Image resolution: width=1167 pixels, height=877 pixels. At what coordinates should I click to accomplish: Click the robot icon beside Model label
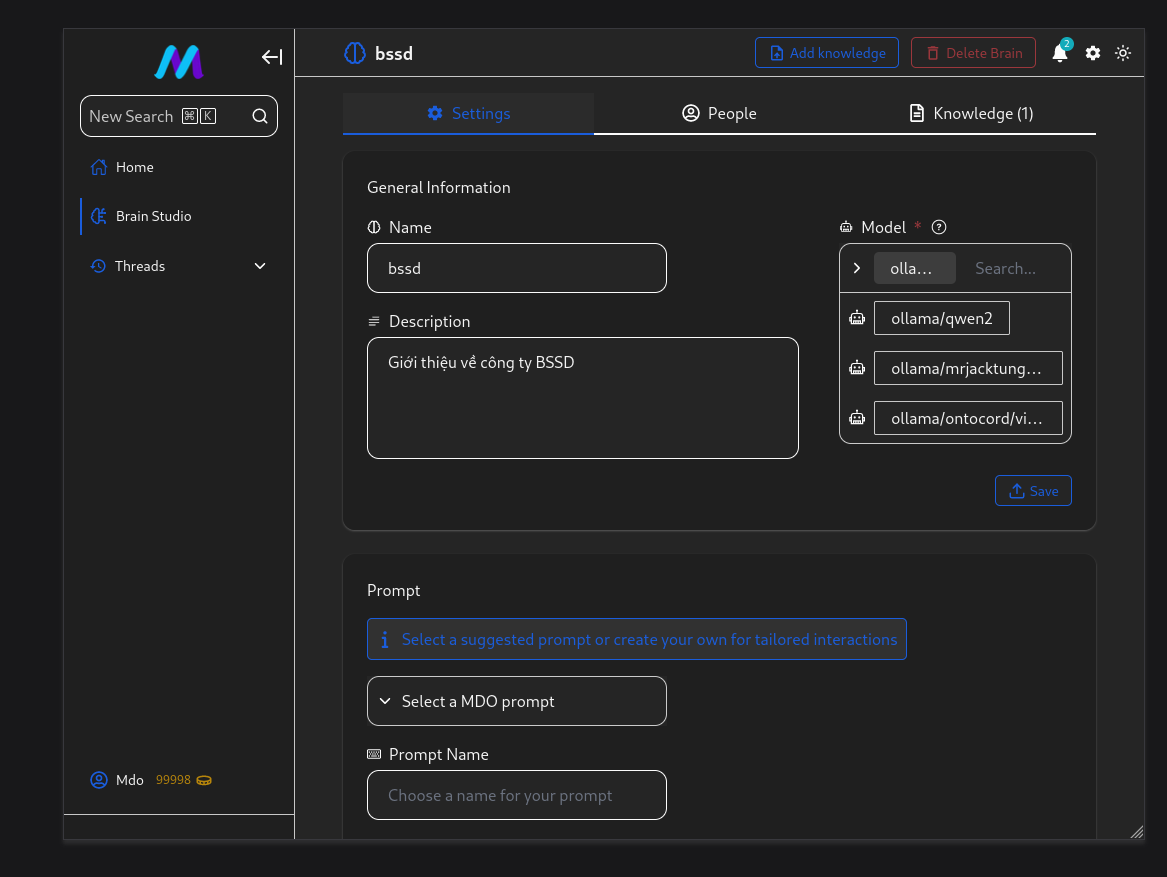click(x=846, y=227)
